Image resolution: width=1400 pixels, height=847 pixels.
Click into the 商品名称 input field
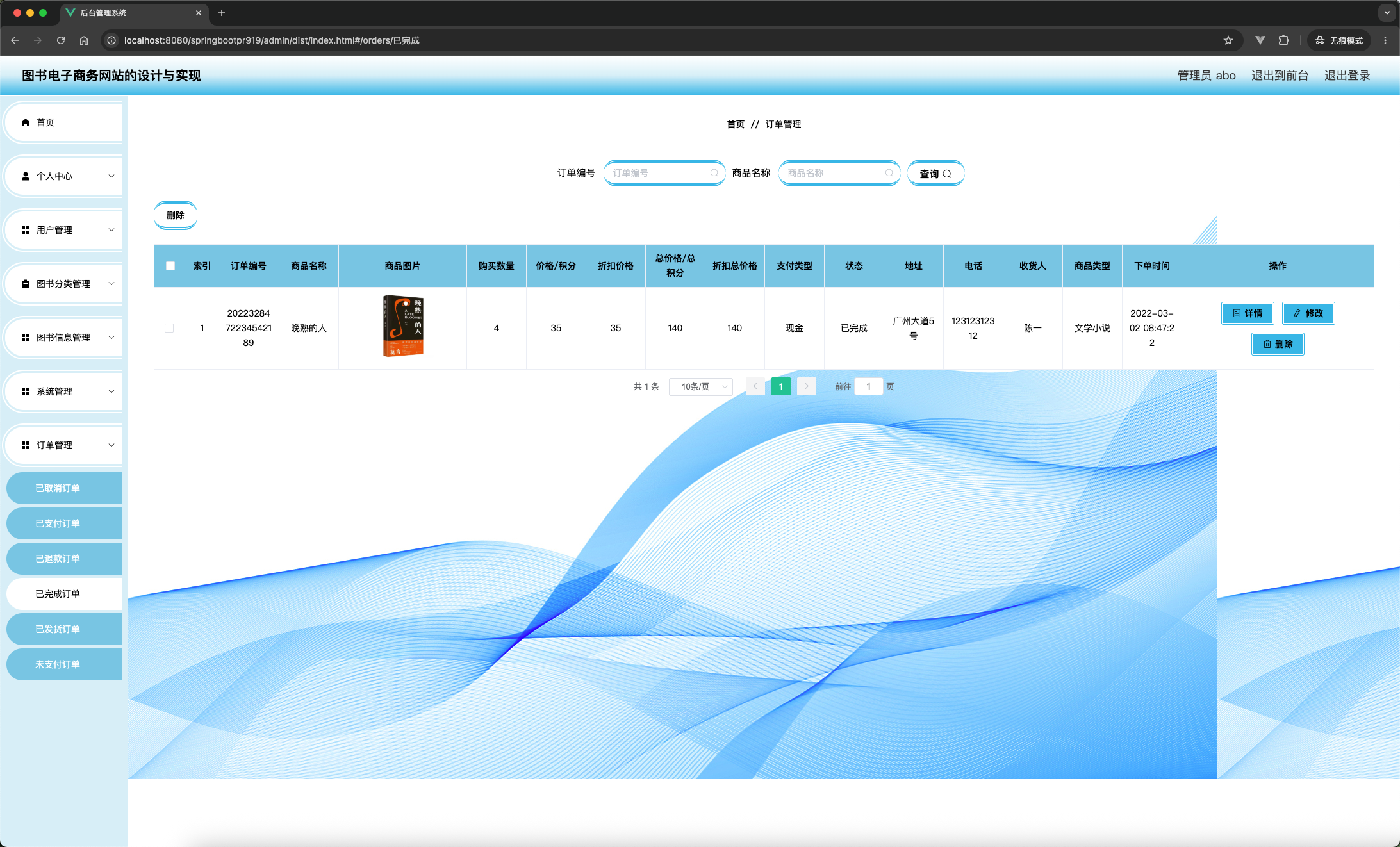839,173
